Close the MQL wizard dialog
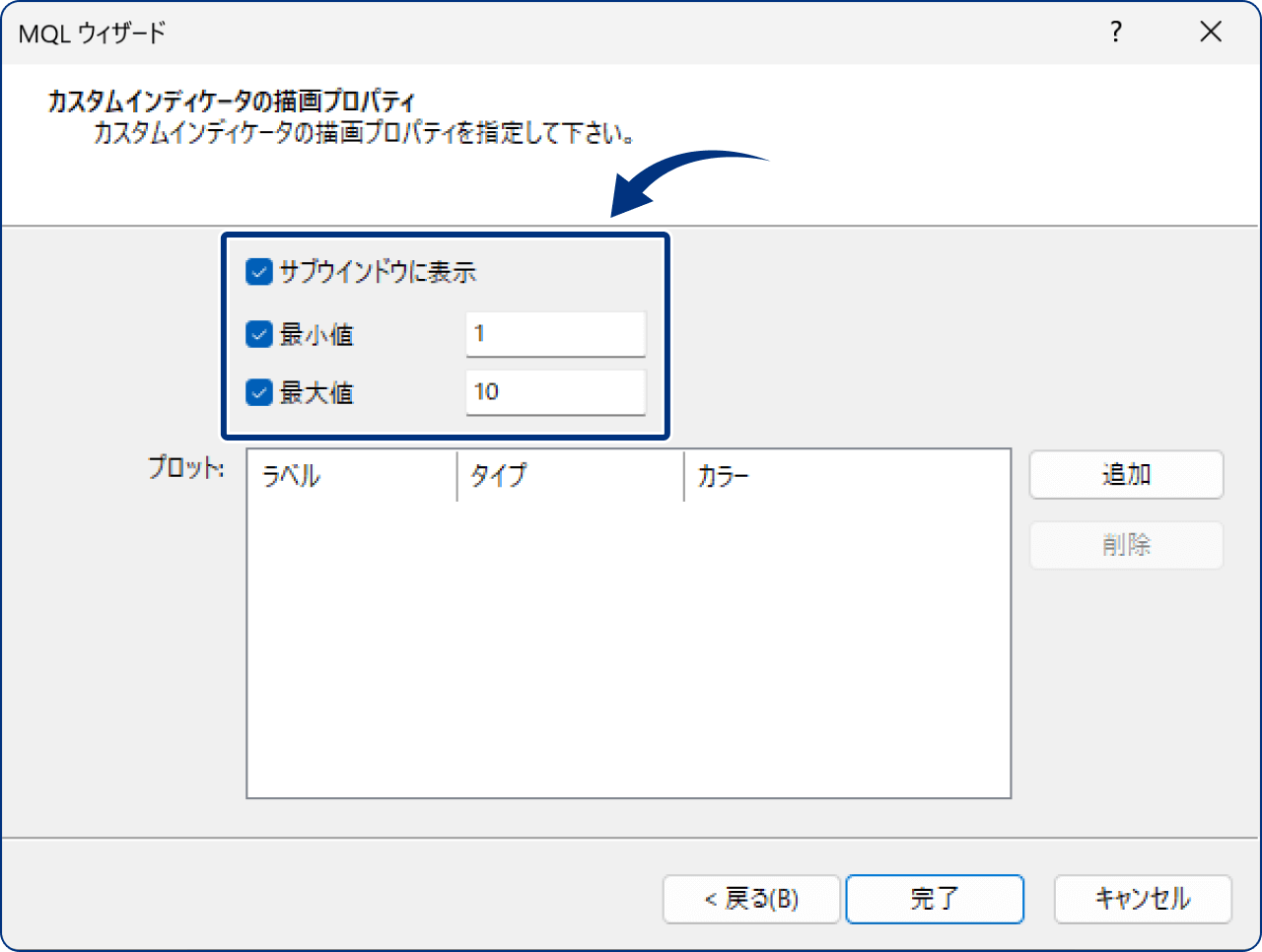 [x=1211, y=32]
